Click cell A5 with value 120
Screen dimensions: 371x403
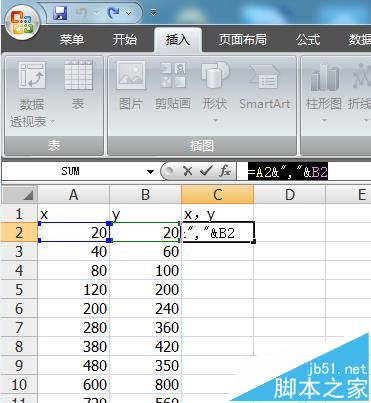coord(74,289)
